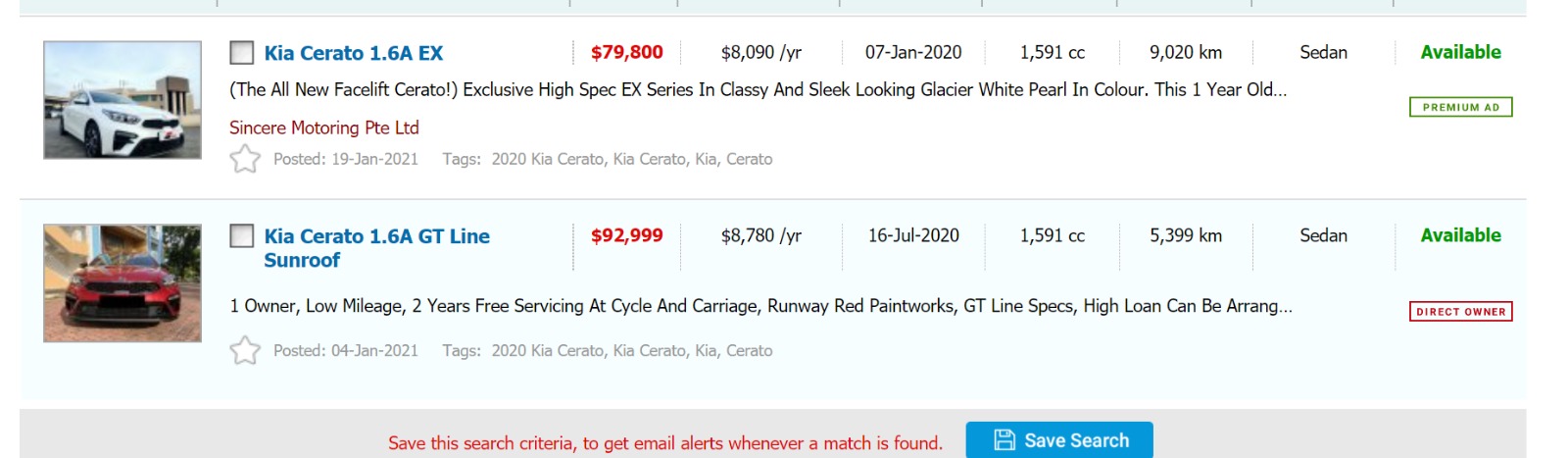1568x458 pixels.
Task: View the red Kia Cerato photo thumbnail
Action: pyautogui.click(x=122, y=283)
